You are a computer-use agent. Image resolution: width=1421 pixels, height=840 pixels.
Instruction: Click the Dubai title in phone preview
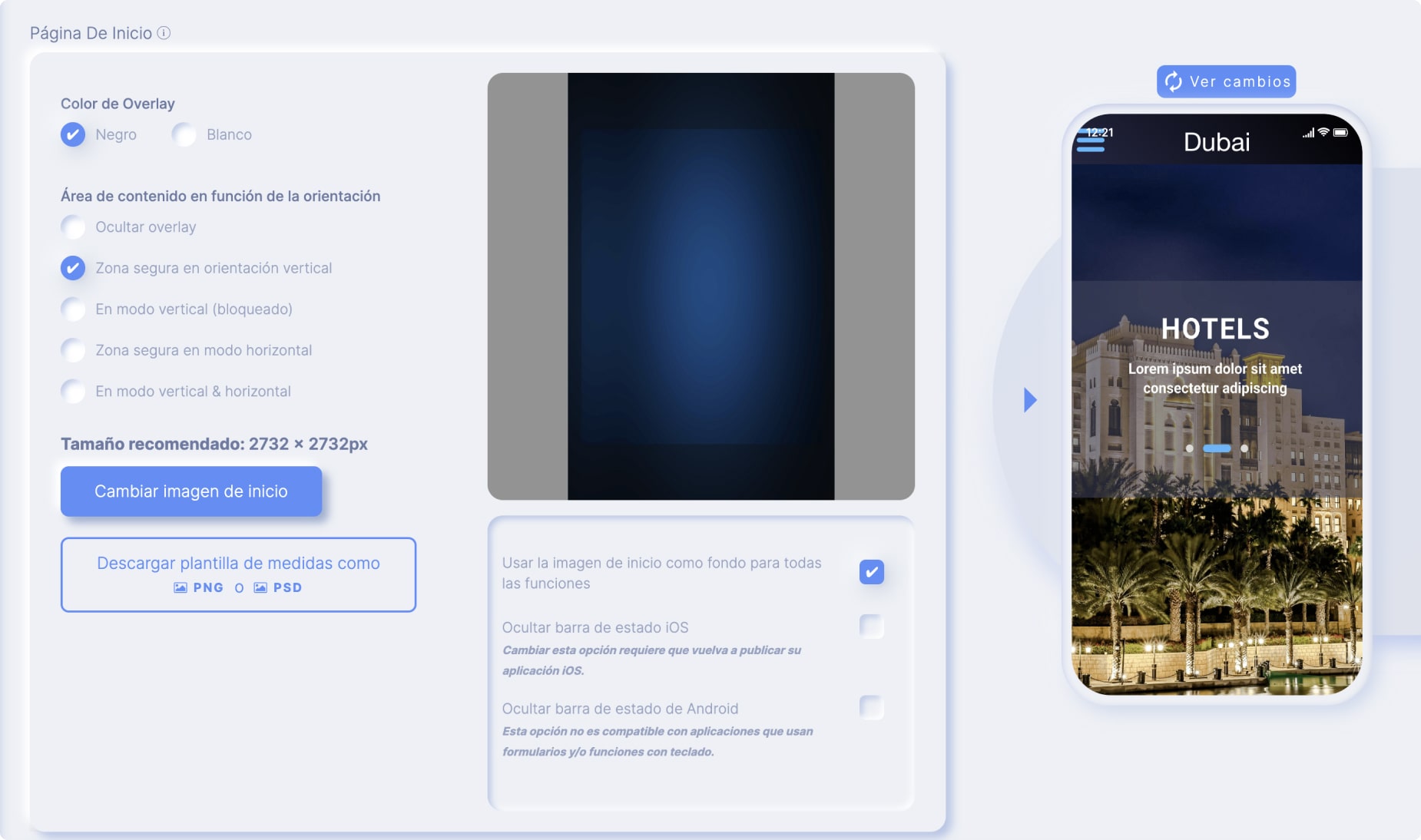point(1217,142)
